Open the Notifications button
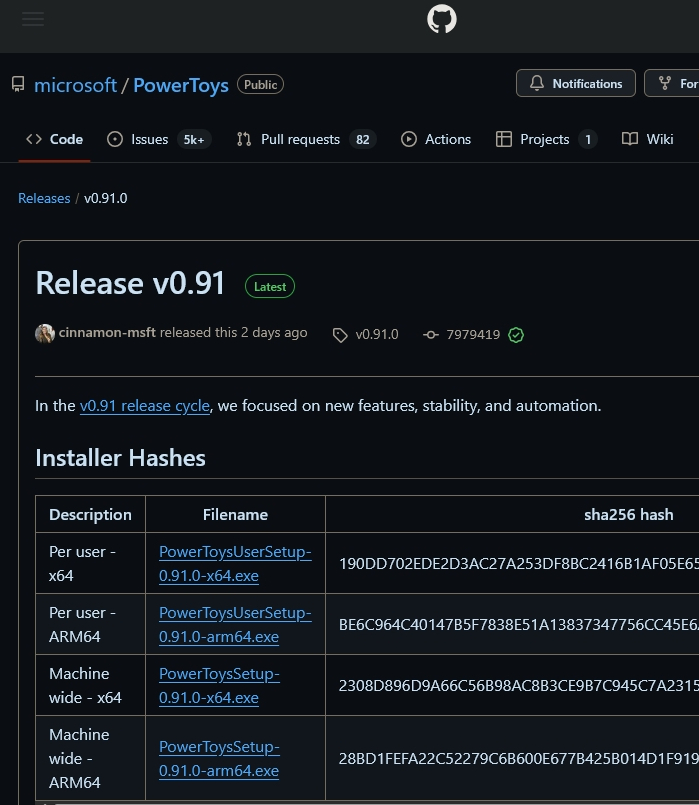Image resolution: width=699 pixels, height=805 pixels. (x=576, y=83)
